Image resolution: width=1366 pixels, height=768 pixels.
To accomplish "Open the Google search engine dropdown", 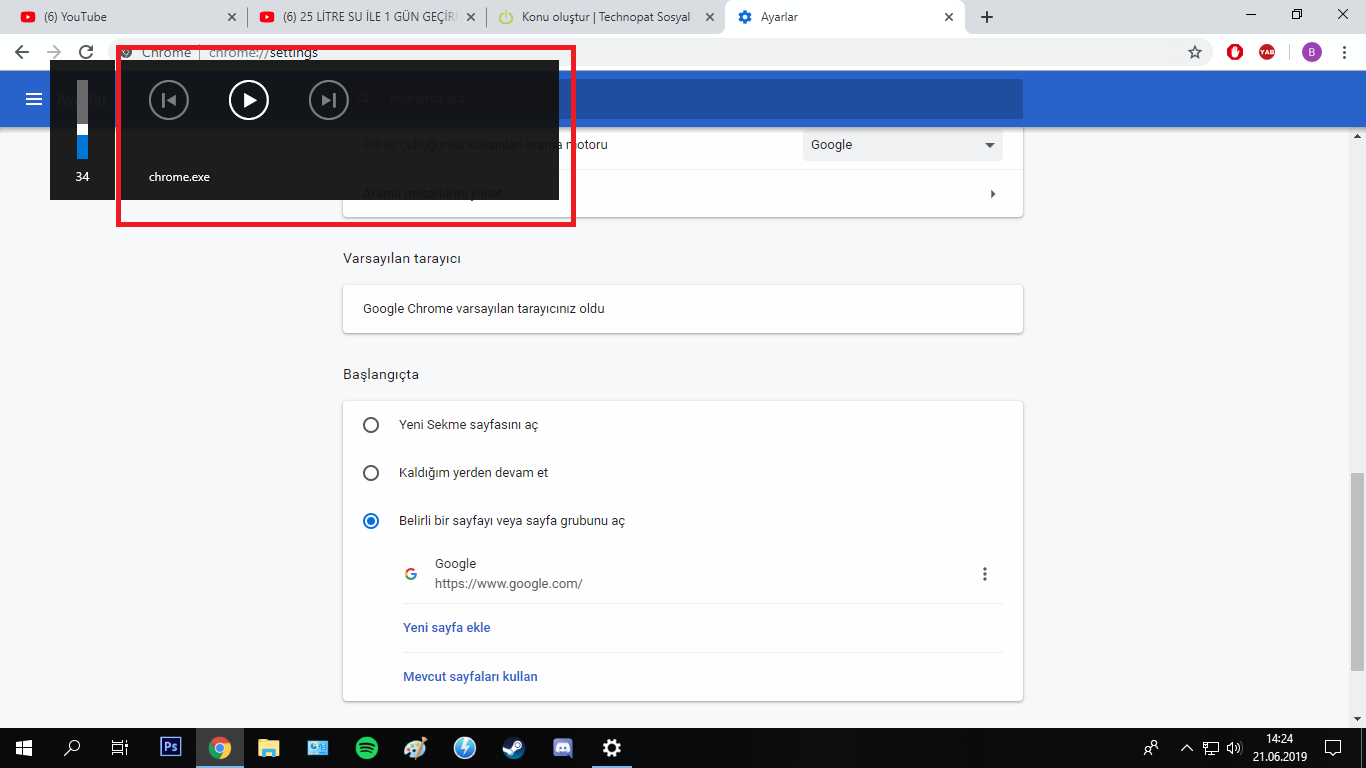I will pyautogui.click(x=903, y=145).
